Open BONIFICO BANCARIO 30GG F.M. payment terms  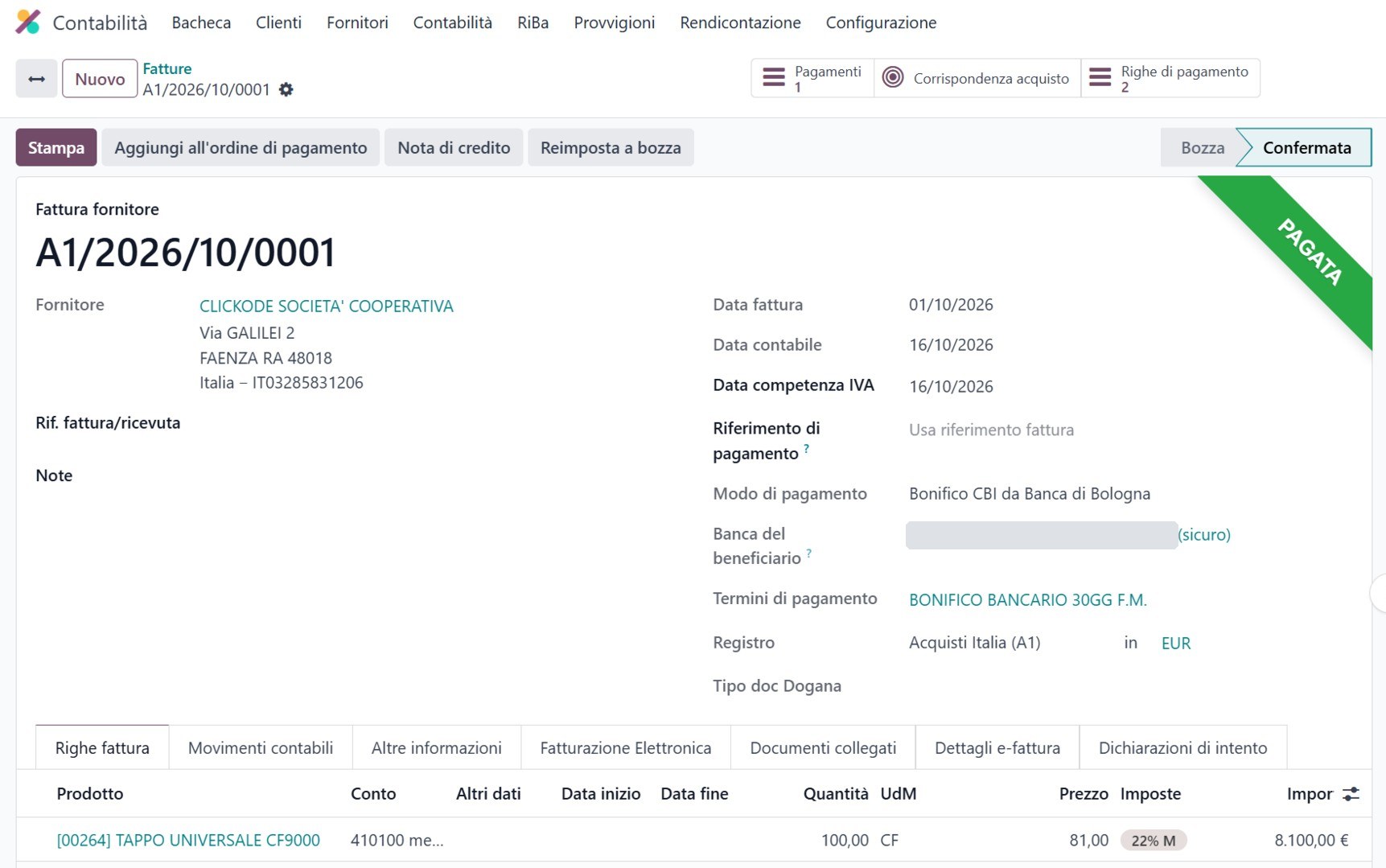click(x=1028, y=599)
